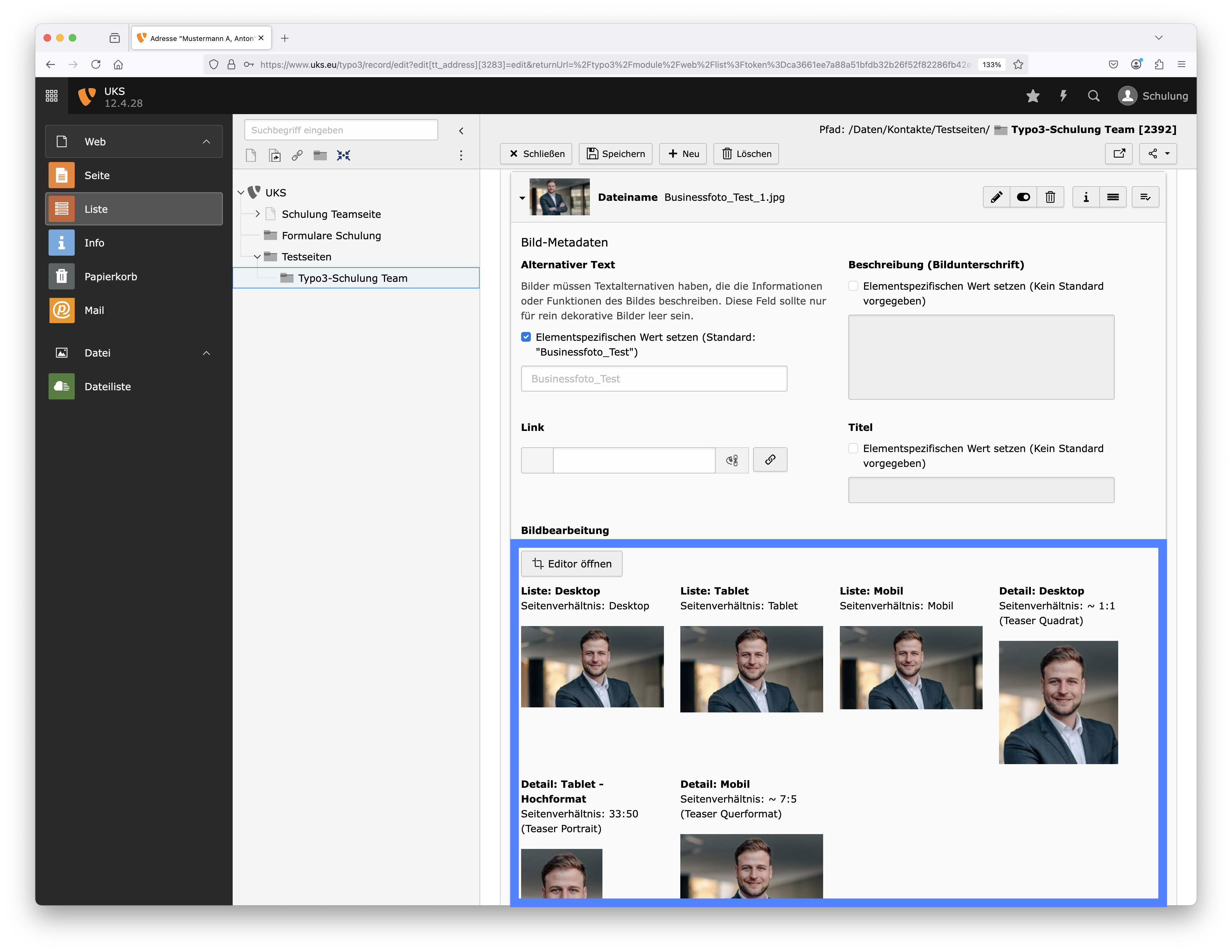Open the share dropdown in the doc header

click(x=1158, y=154)
